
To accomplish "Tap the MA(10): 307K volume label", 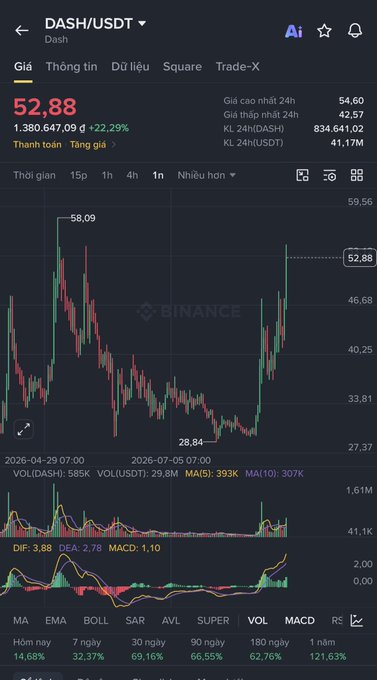I will pos(275,474).
